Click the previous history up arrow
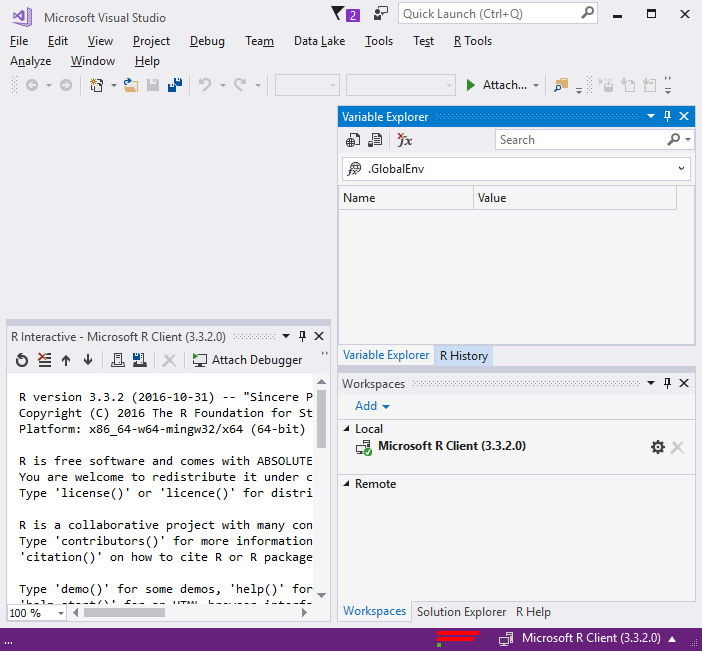Screen dimensions: 702x651 click(x=66, y=360)
